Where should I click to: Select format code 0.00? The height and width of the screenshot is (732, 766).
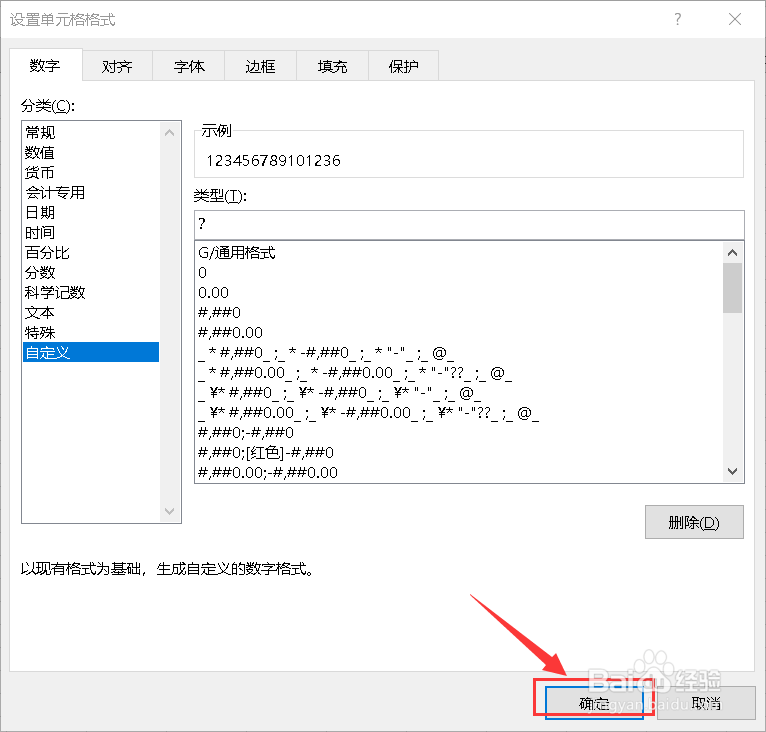click(x=458, y=293)
